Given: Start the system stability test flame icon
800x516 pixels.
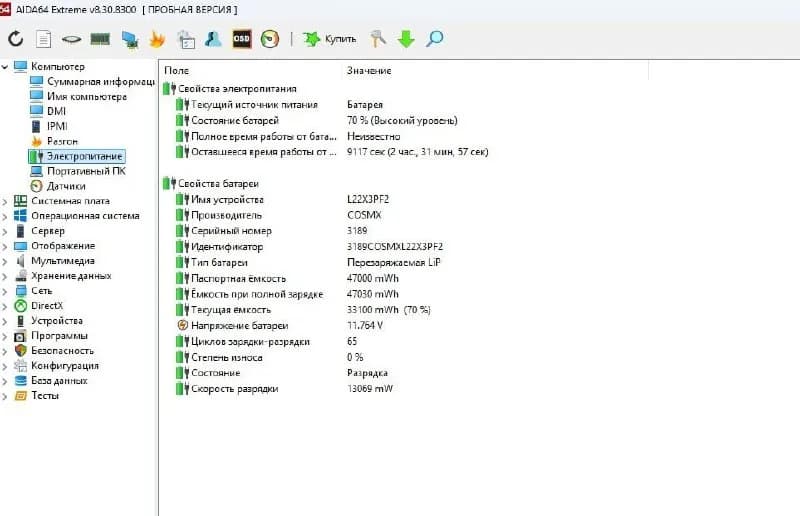Looking at the screenshot, I should (x=157, y=39).
